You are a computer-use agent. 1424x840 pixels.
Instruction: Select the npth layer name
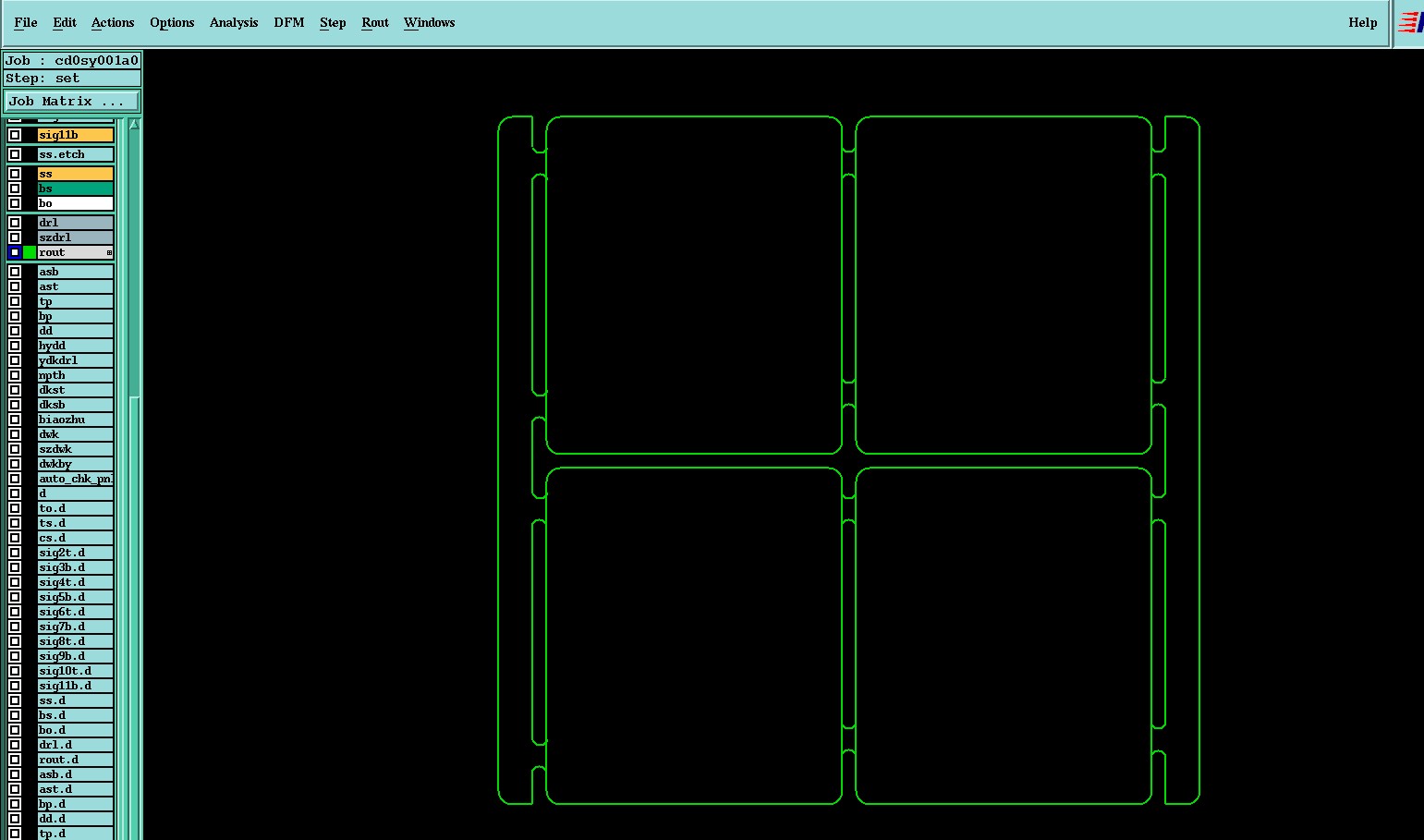coord(76,375)
